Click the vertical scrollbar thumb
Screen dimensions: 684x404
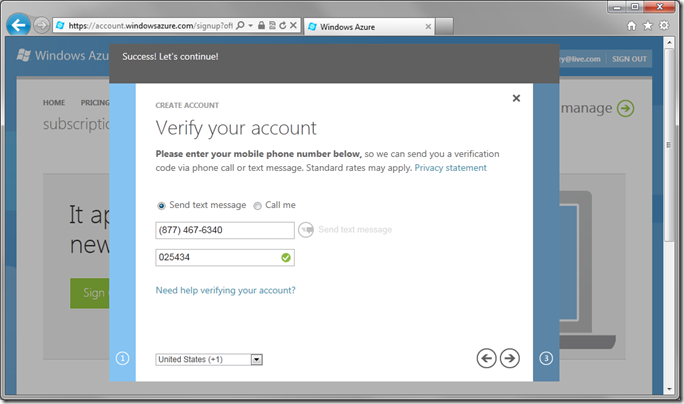tap(669, 144)
